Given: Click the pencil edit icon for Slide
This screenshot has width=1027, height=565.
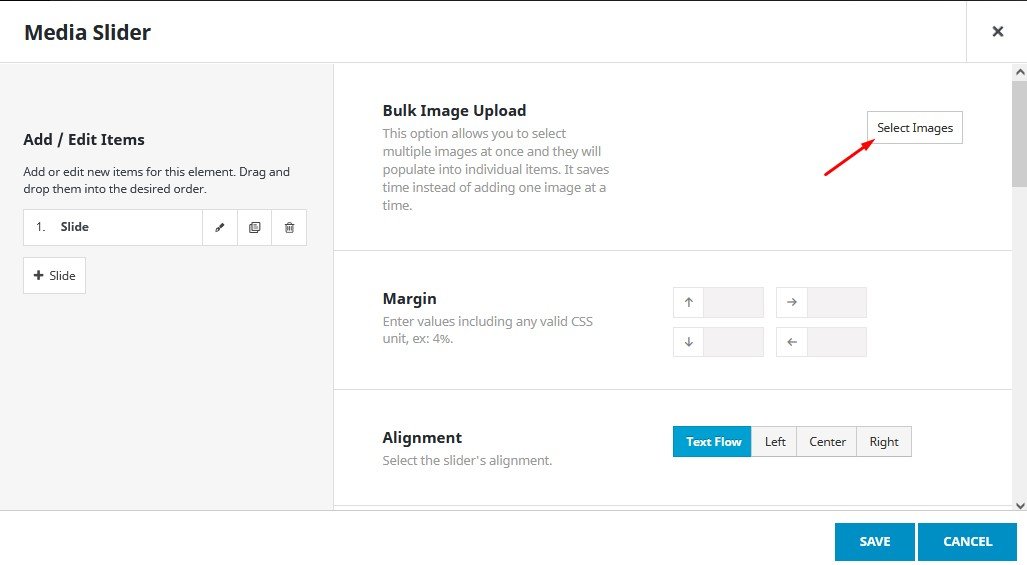Looking at the screenshot, I should coord(220,228).
